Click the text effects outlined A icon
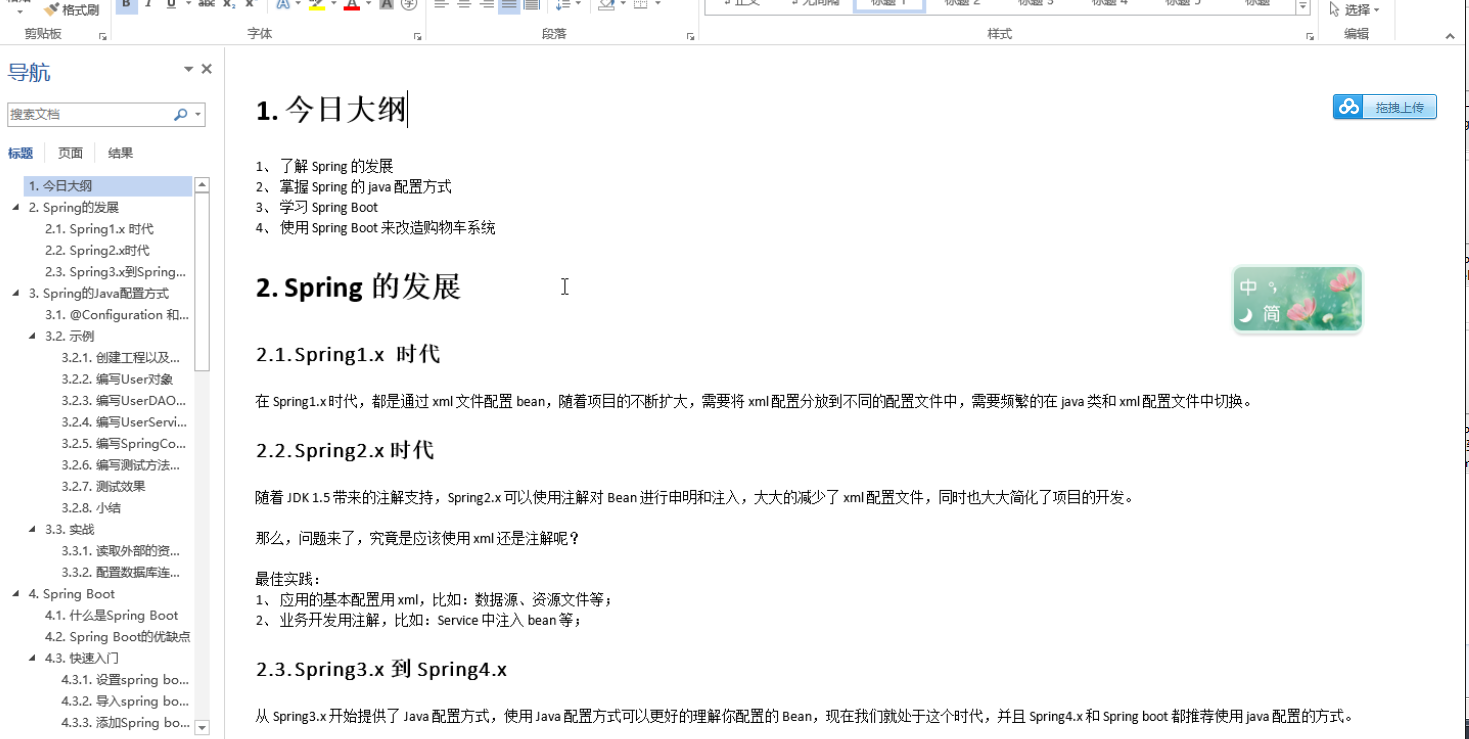 [x=282, y=4]
